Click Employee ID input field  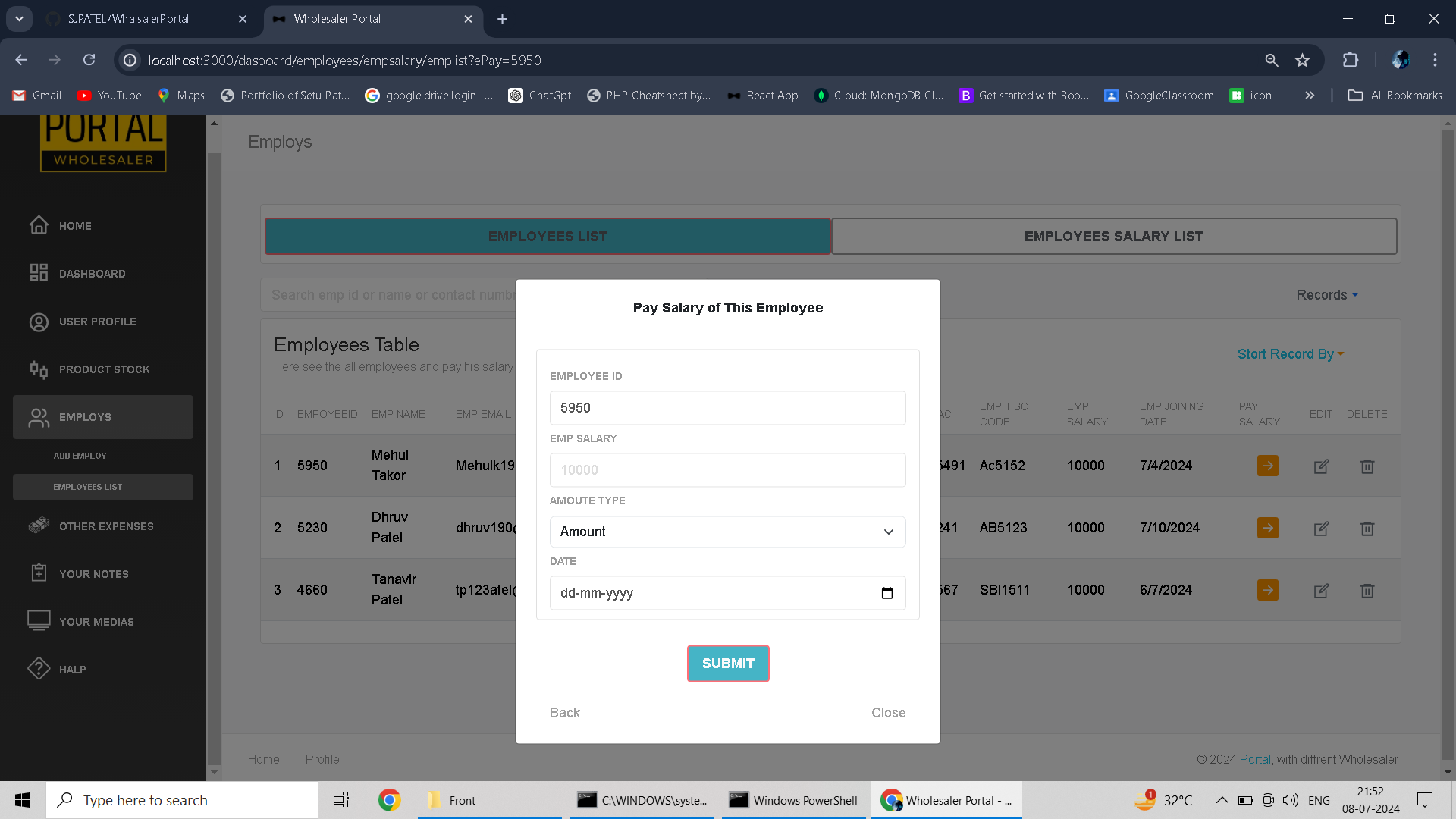726,408
